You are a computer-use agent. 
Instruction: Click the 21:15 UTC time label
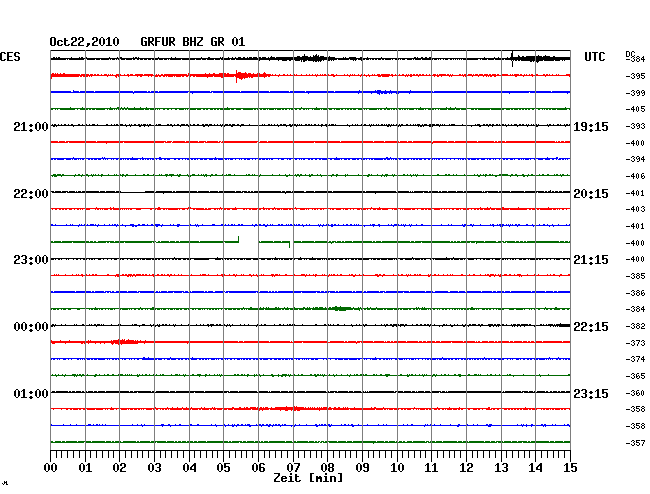tap(591, 260)
